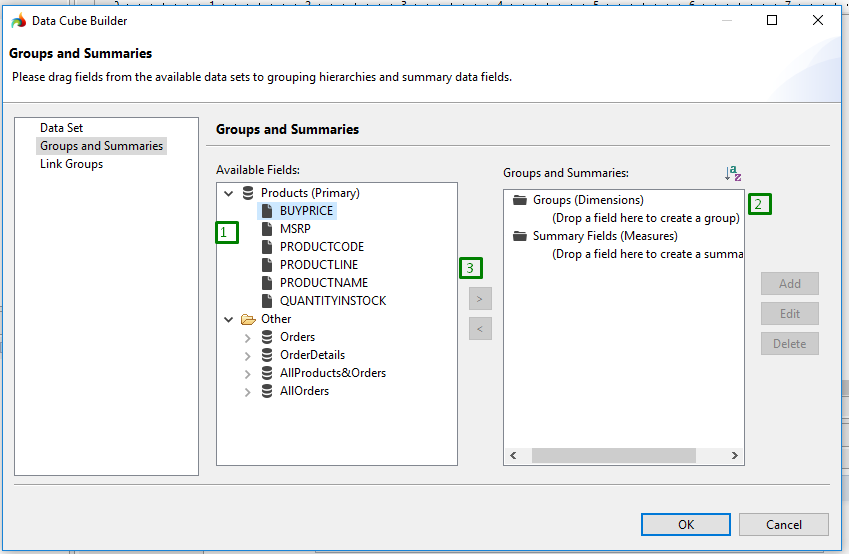This screenshot has height=554, width=849.
Task: Click the Cancel button
Action: point(783,524)
